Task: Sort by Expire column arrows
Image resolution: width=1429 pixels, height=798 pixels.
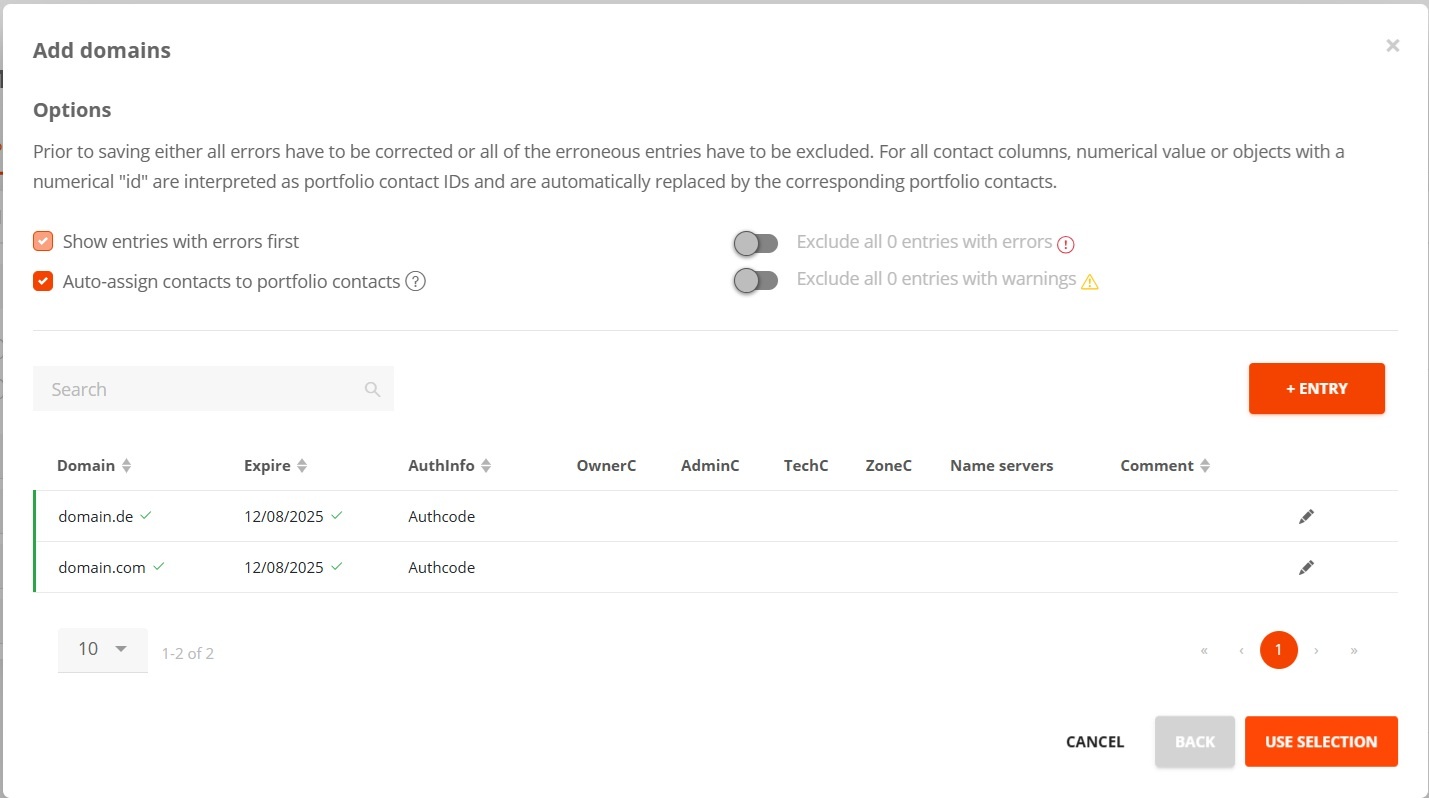Action: click(302, 466)
